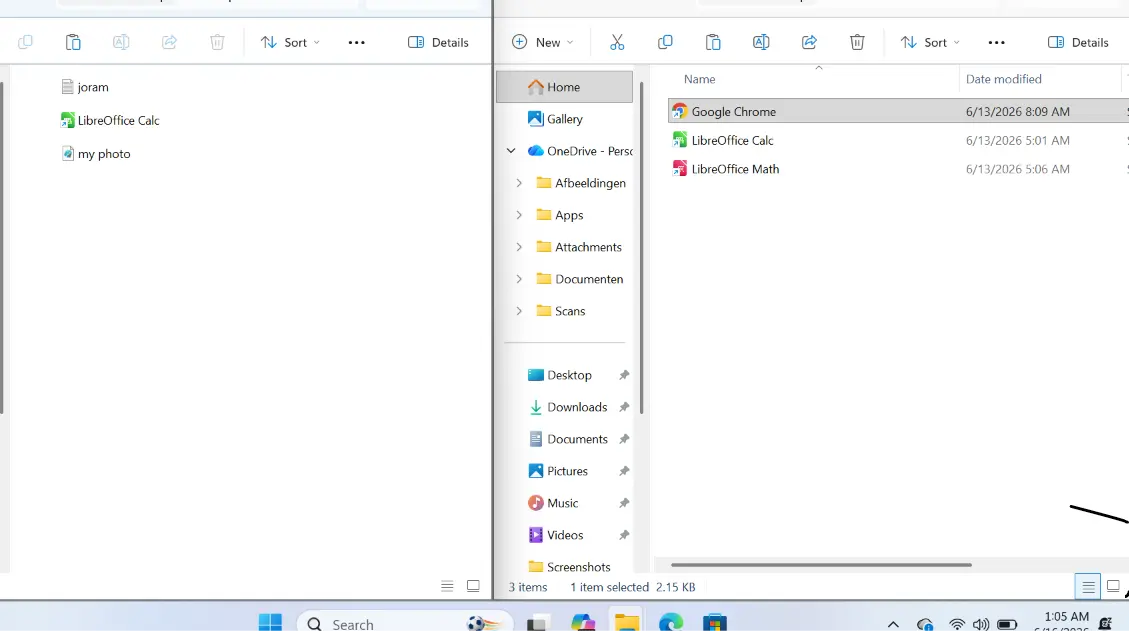Screen dimensions: 1129x631
Task: Expand the Scans folder chevron
Action: coord(519,311)
